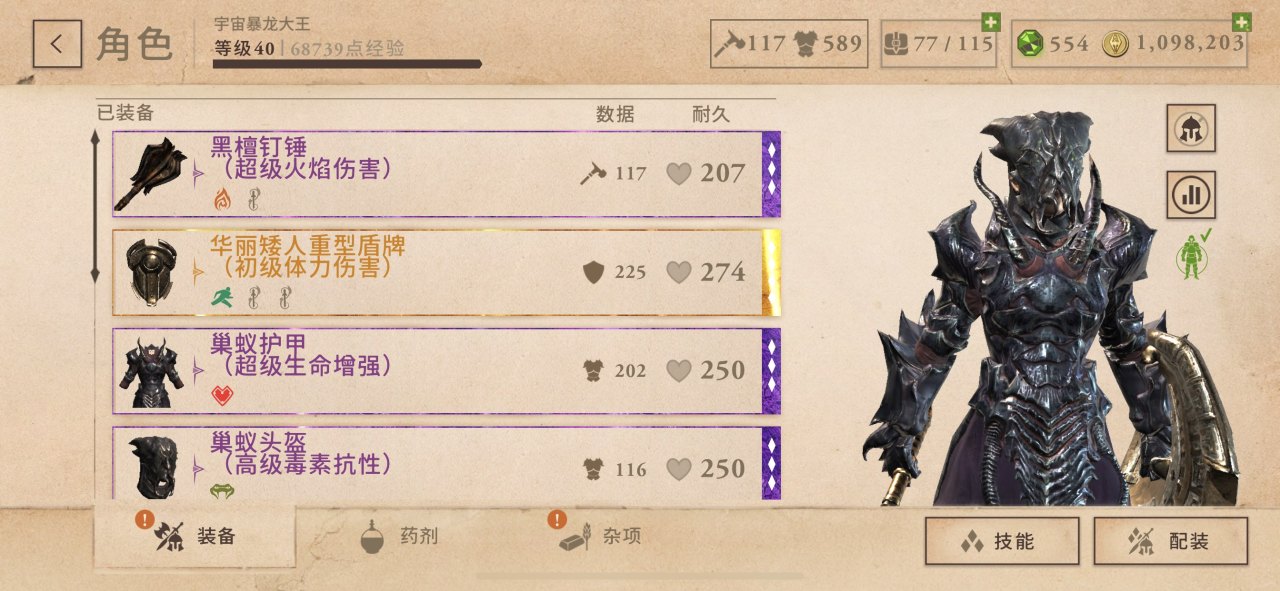Select the 黑檀钉锤 warhammer thumbnail
Screen dimensions: 1280x591
[151, 174]
